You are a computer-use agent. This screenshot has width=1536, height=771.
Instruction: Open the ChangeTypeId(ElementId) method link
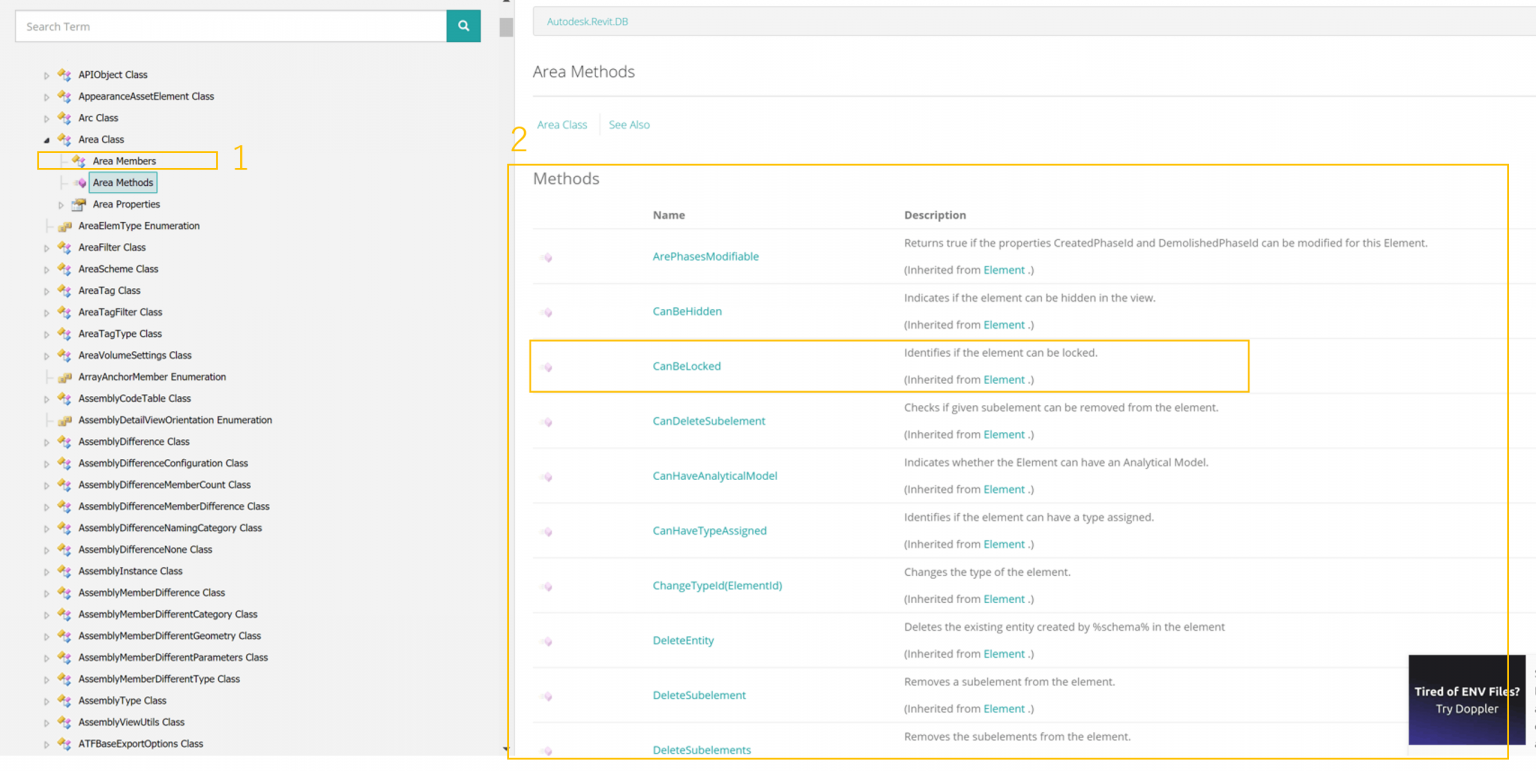tap(717, 585)
